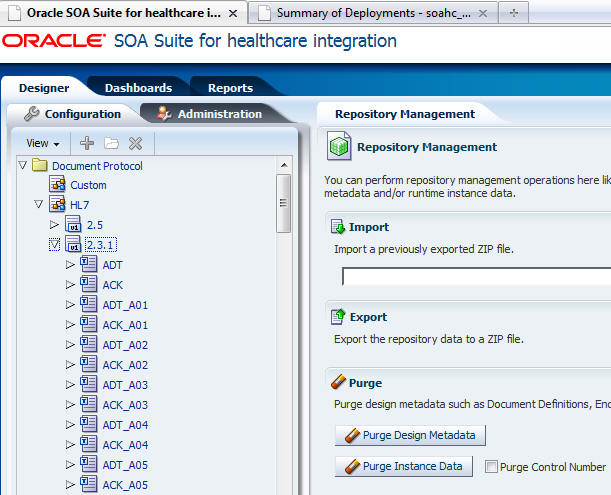611x495 pixels.
Task: Click the ADT_A02 document icon
Action: [x=89, y=344]
